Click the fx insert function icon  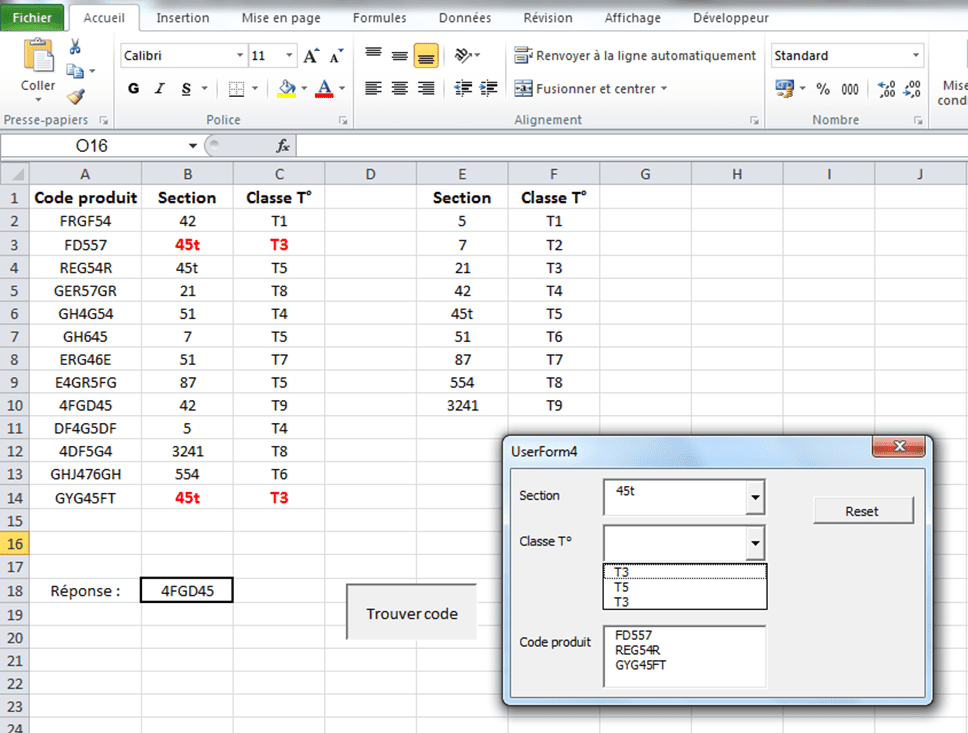(x=283, y=146)
